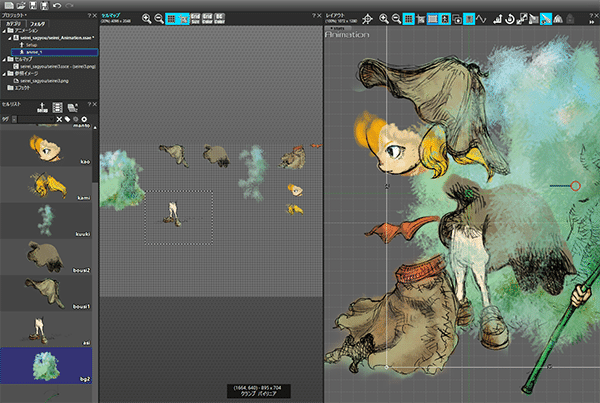Click the zoom in magnifier in layout toolbar
This screenshot has height=403, width=600.
[384, 18]
